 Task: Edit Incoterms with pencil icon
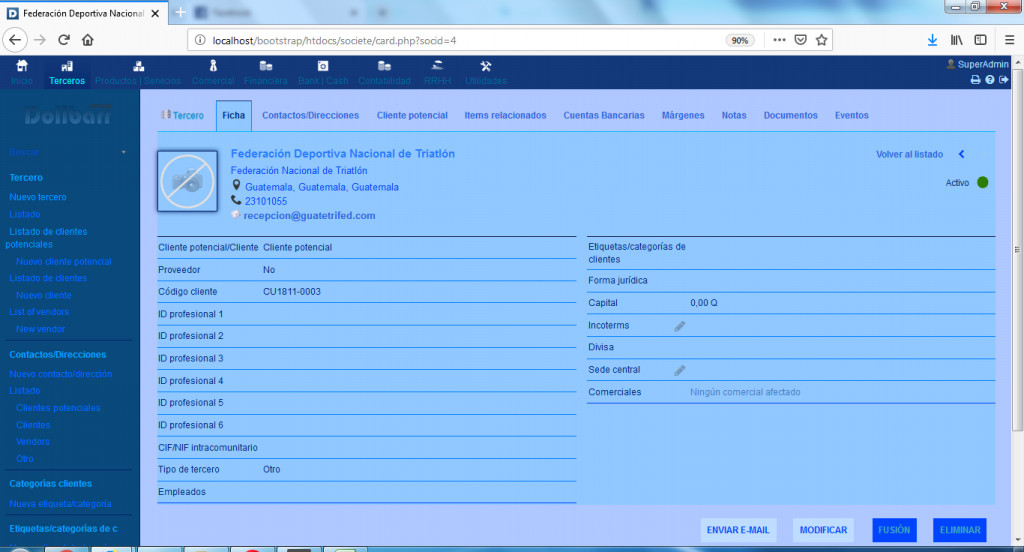[680, 325]
